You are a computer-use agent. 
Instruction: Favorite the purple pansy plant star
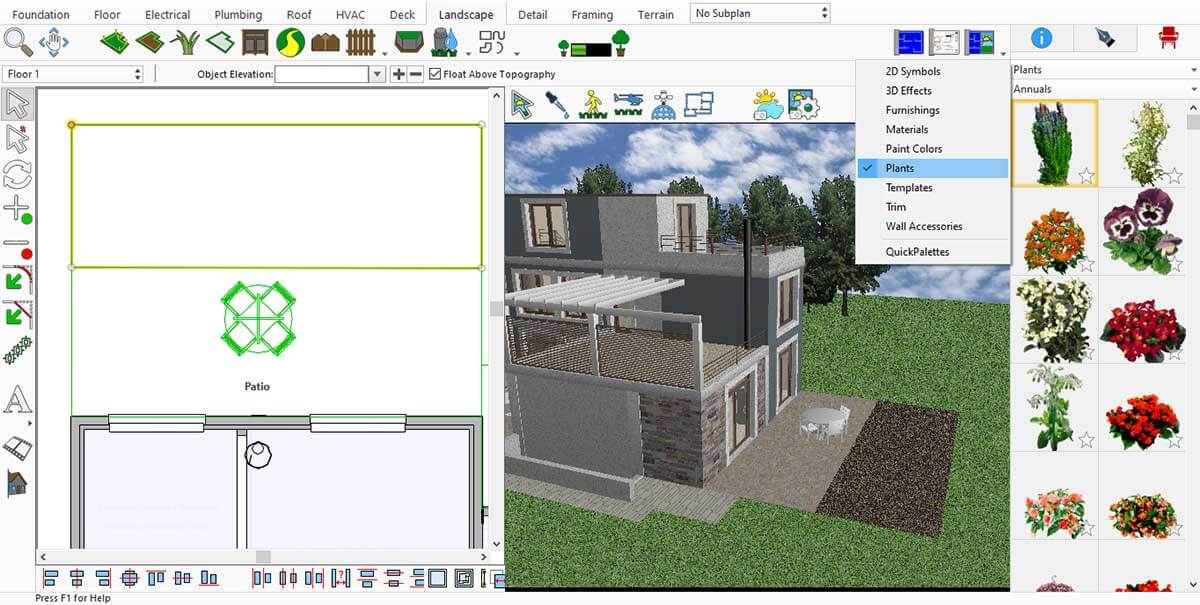pyautogui.click(x=1173, y=265)
